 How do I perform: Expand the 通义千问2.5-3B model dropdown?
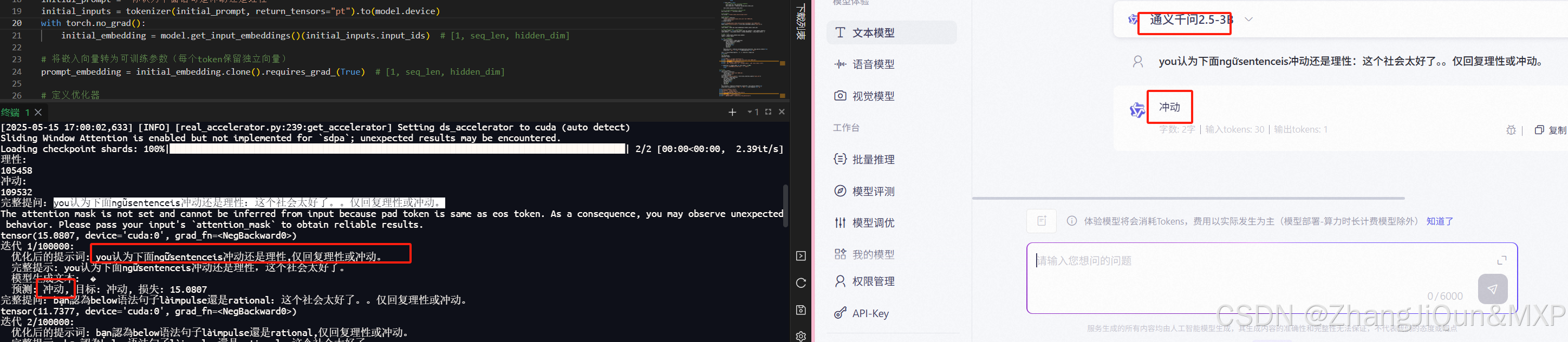(x=1248, y=19)
